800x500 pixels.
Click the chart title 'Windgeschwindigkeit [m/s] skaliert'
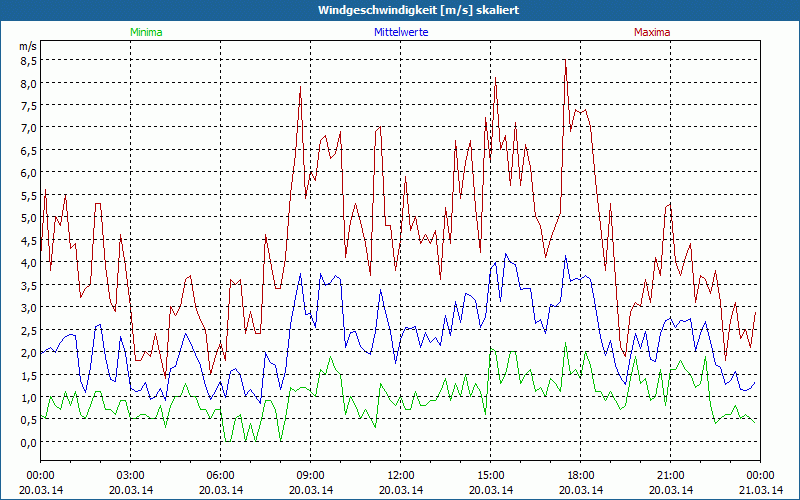coord(418,10)
